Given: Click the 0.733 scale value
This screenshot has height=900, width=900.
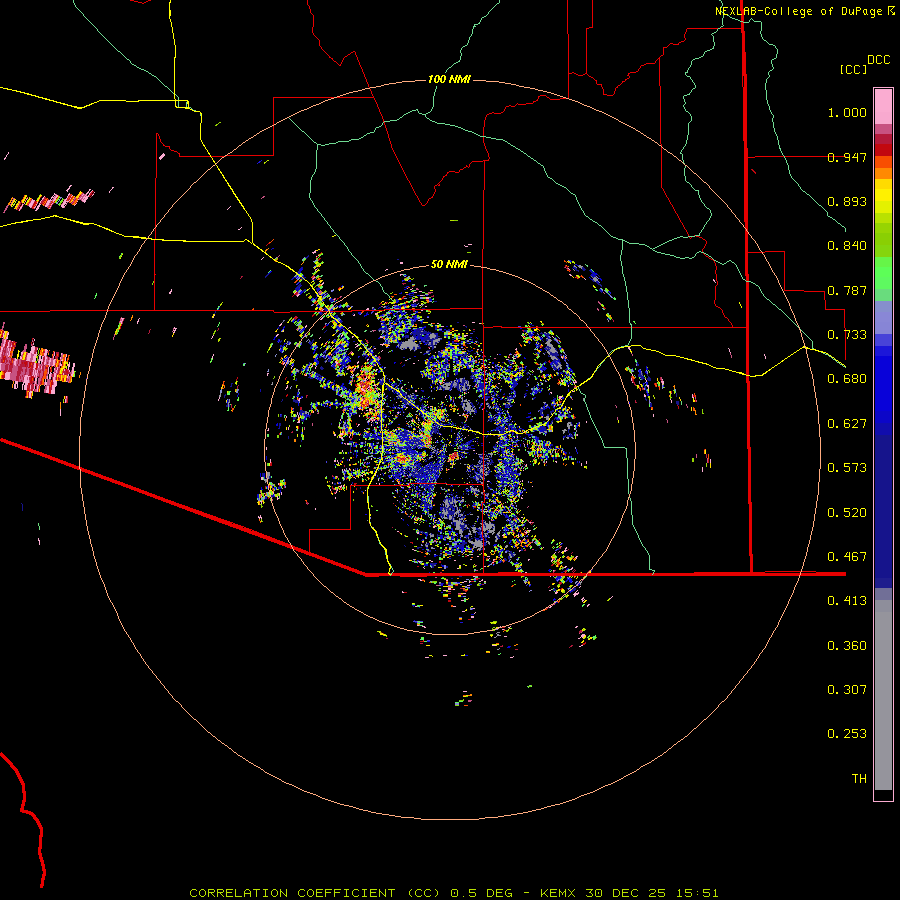Looking at the screenshot, I should click(x=847, y=335).
